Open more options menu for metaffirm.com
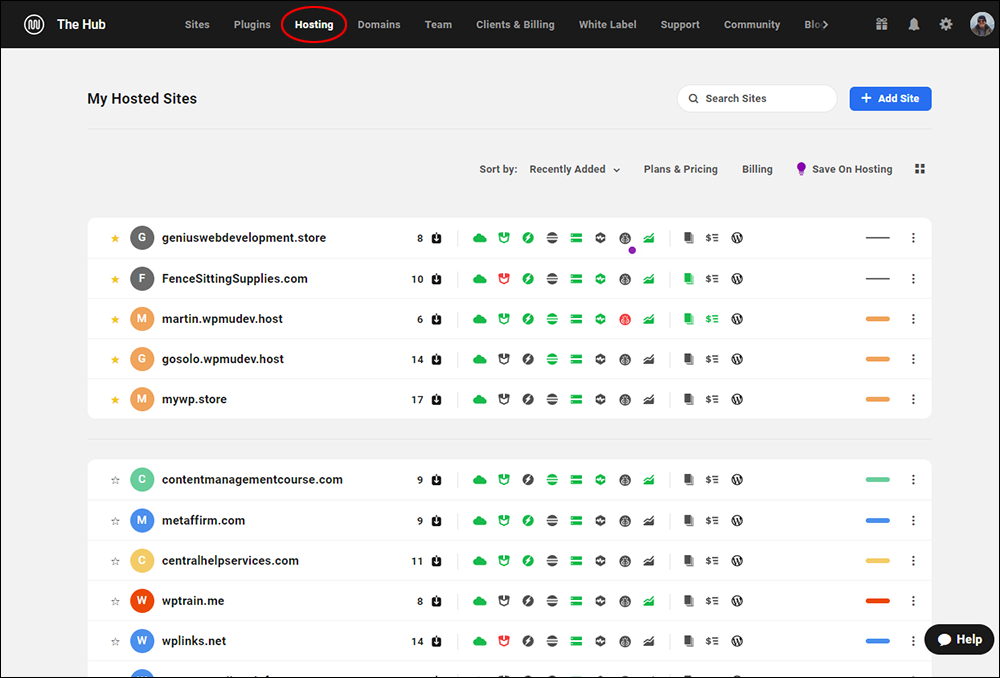 (913, 520)
